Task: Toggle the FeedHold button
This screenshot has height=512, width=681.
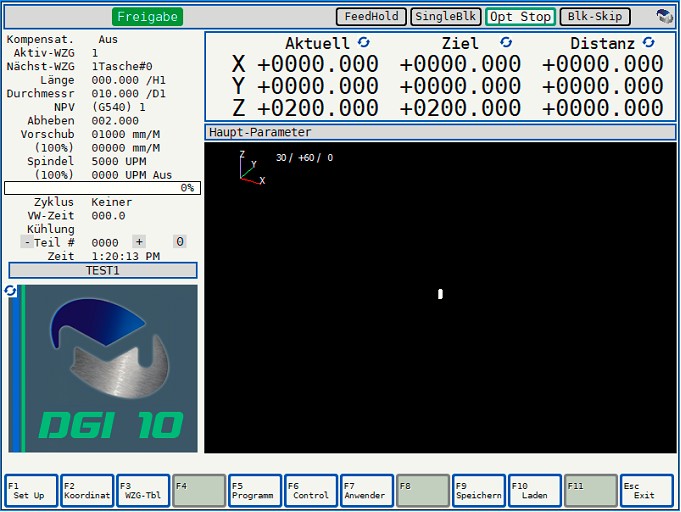Action: (x=371, y=17)
